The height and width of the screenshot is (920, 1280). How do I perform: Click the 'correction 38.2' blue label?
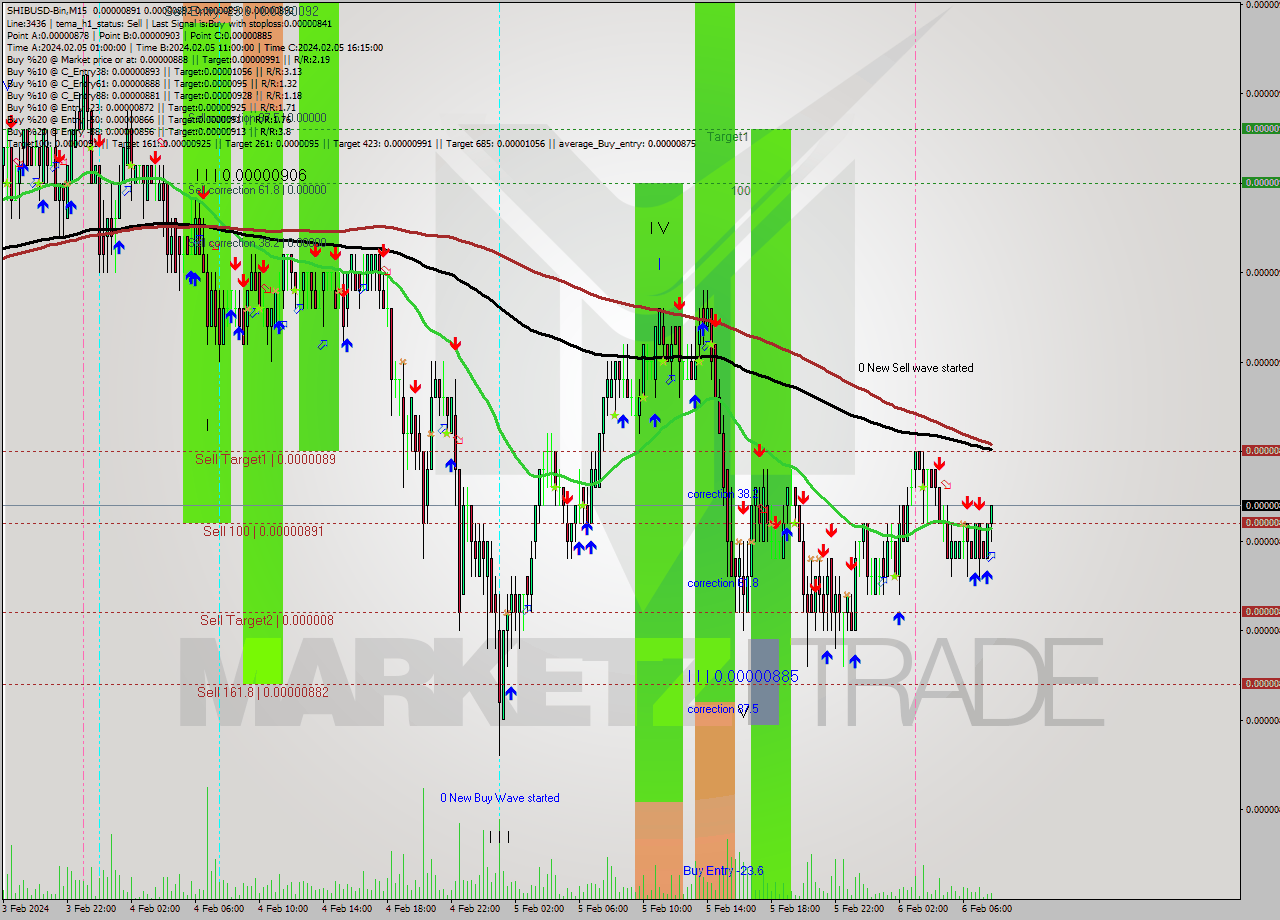722,494
